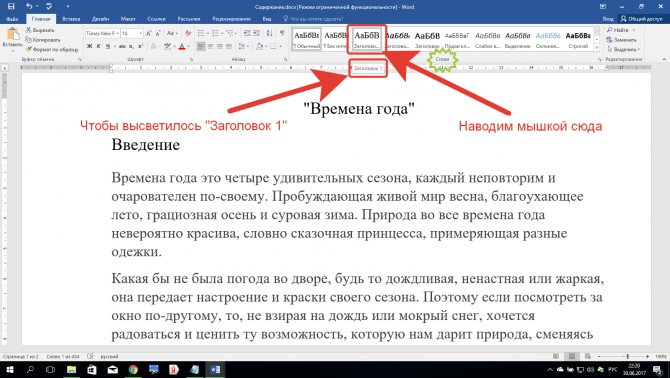Click the Заменить (Replace) button

622,40
